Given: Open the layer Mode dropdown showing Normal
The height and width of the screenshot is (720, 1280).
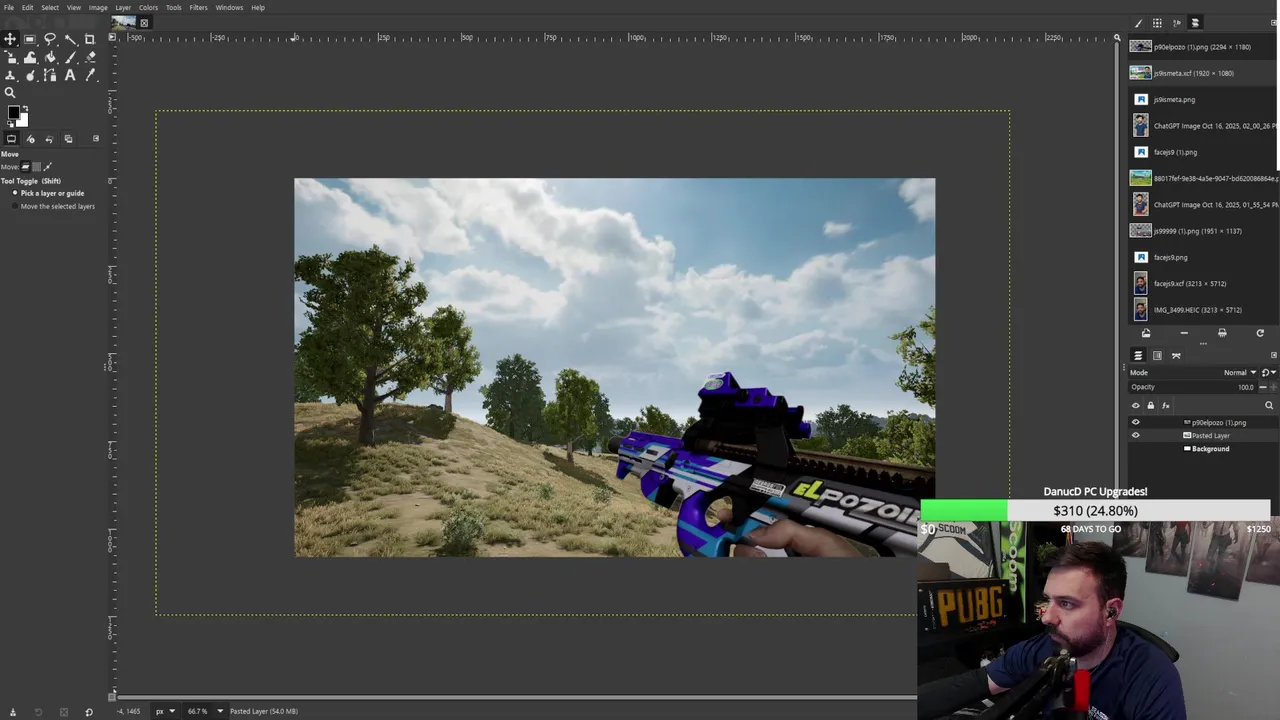Looking at the screenshot, I should coord(1193,372).
